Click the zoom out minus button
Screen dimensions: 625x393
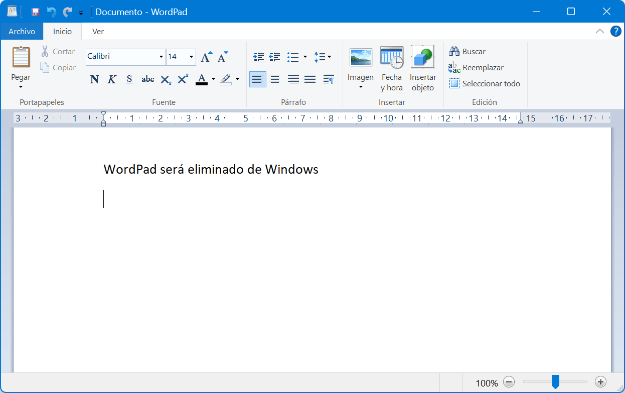[x=509, y=382]
